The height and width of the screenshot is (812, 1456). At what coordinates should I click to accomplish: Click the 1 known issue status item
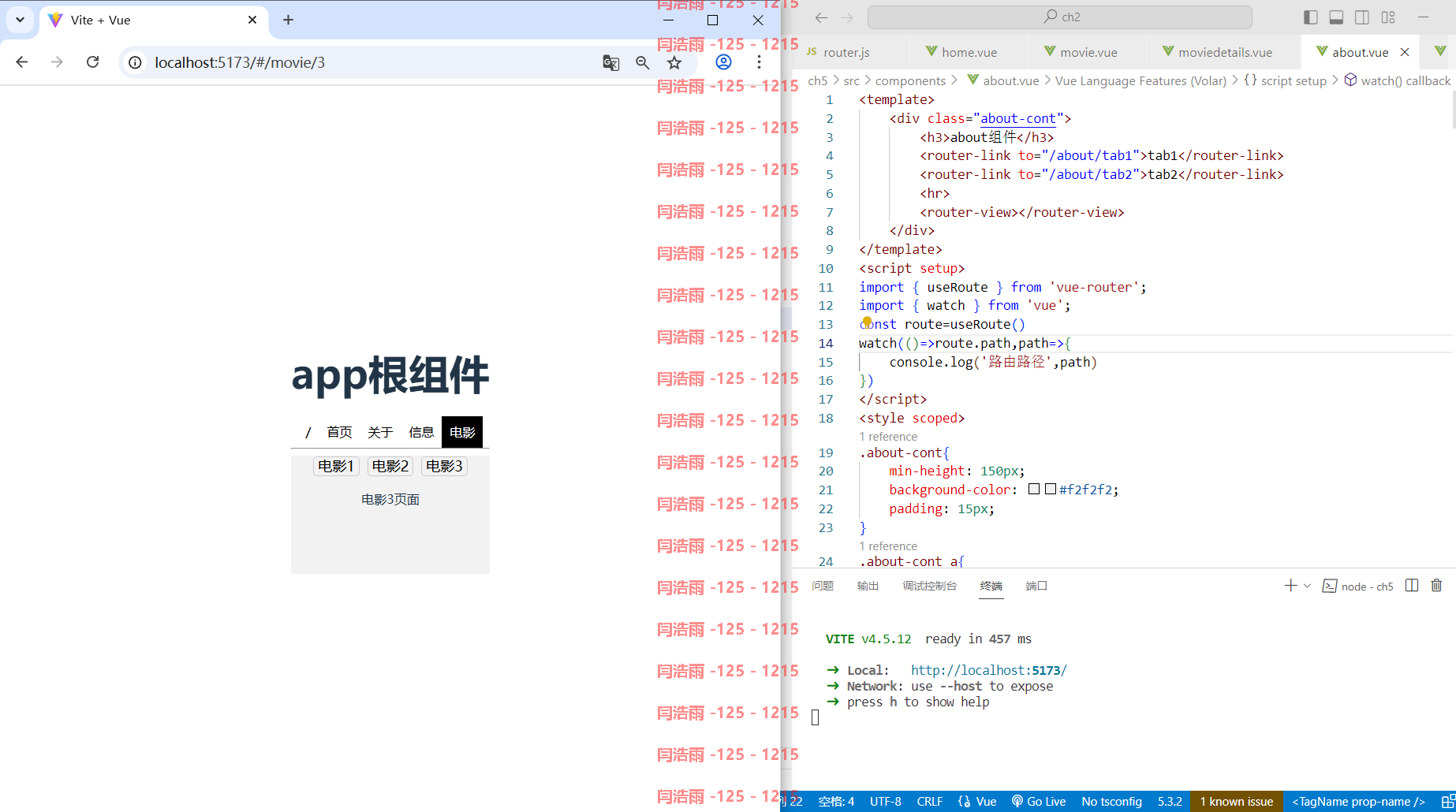coord(1237,801)
